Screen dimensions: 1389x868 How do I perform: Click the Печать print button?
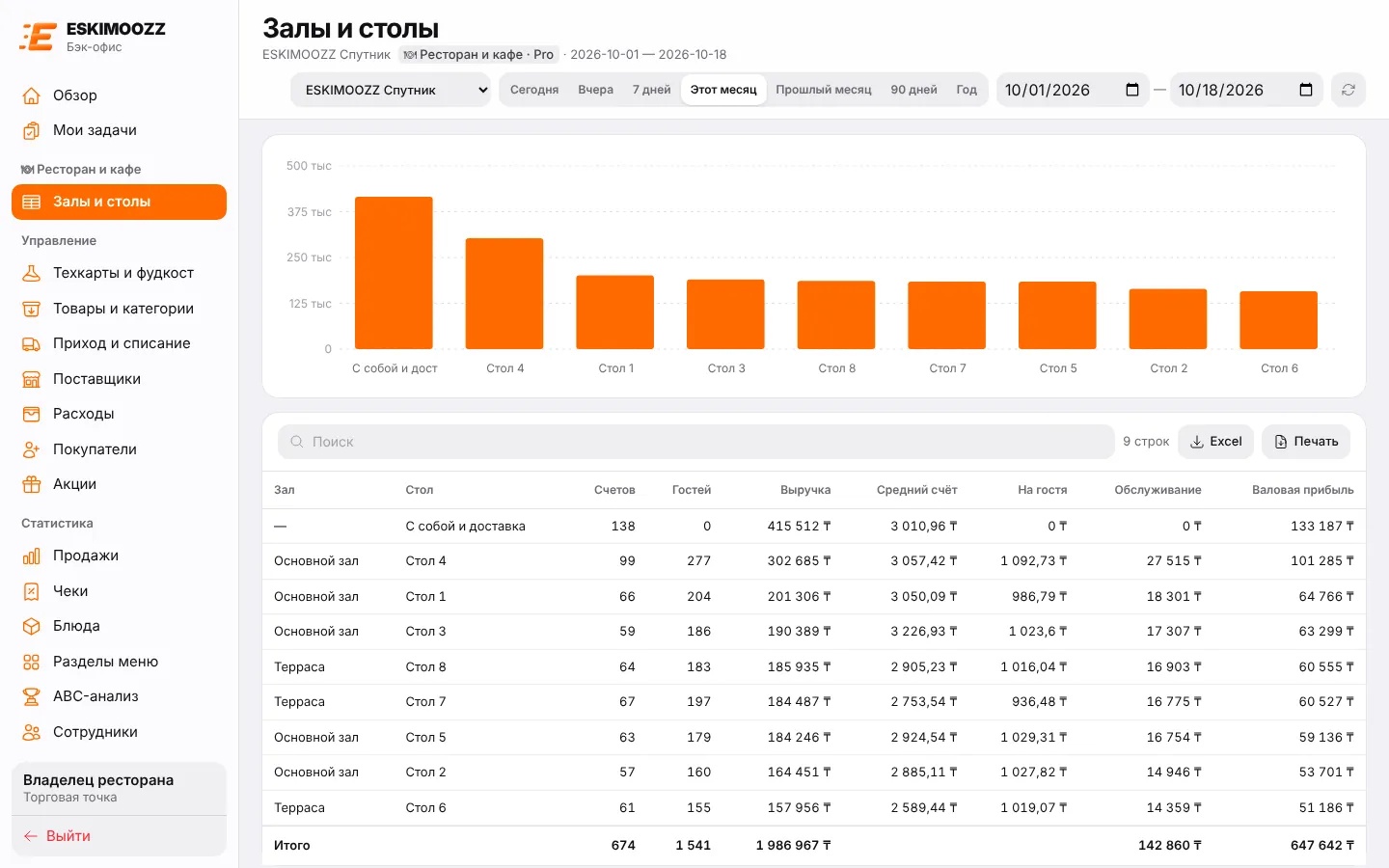tap(1306, 442)
